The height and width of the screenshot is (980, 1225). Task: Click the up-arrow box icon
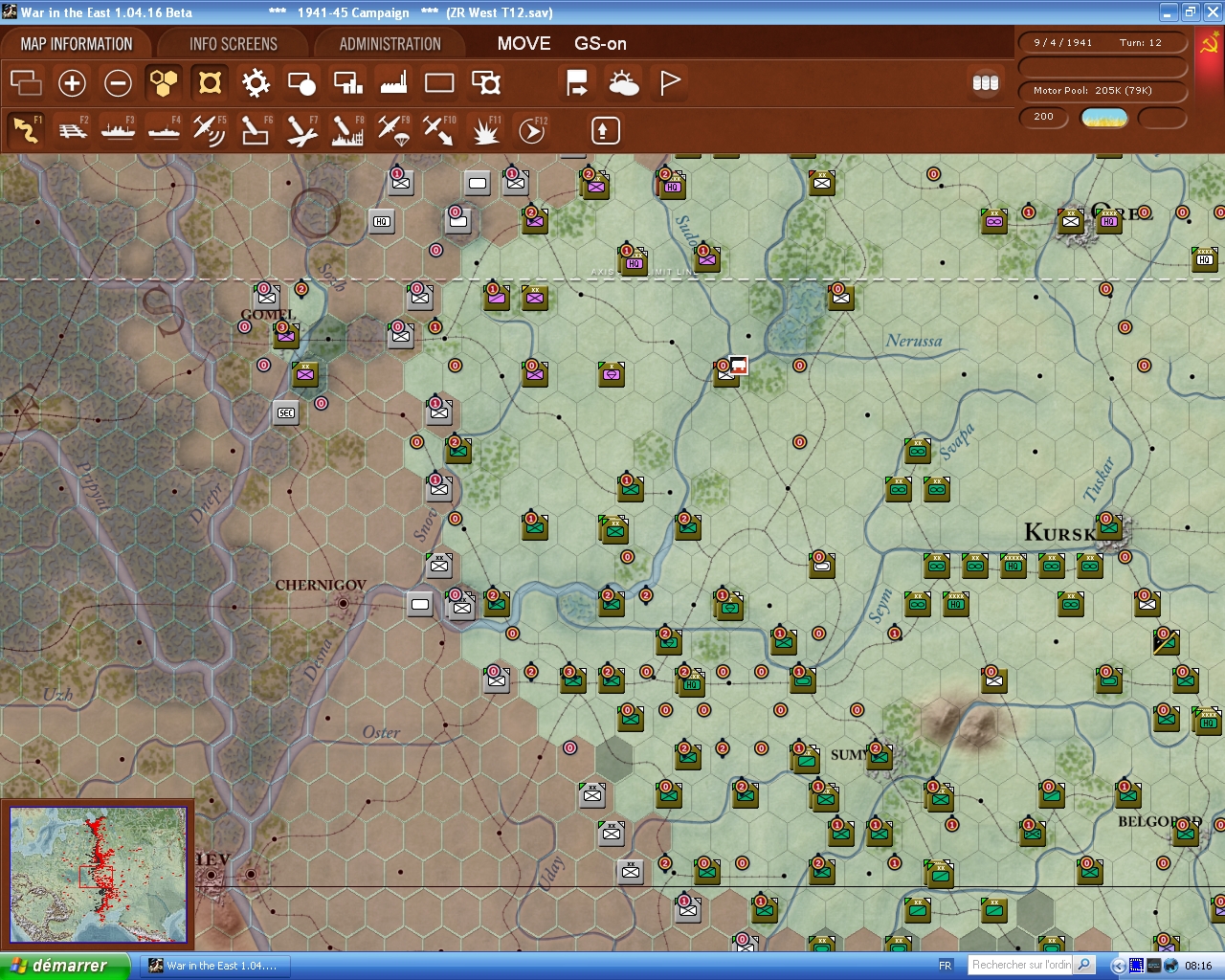[605, 130]
